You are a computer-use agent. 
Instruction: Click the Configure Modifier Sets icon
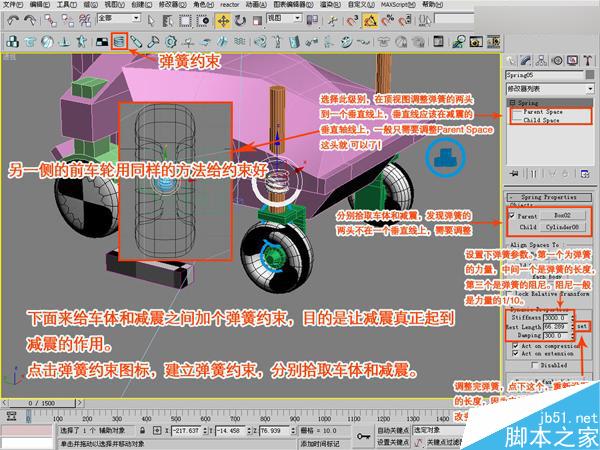[x=585, y=174]
